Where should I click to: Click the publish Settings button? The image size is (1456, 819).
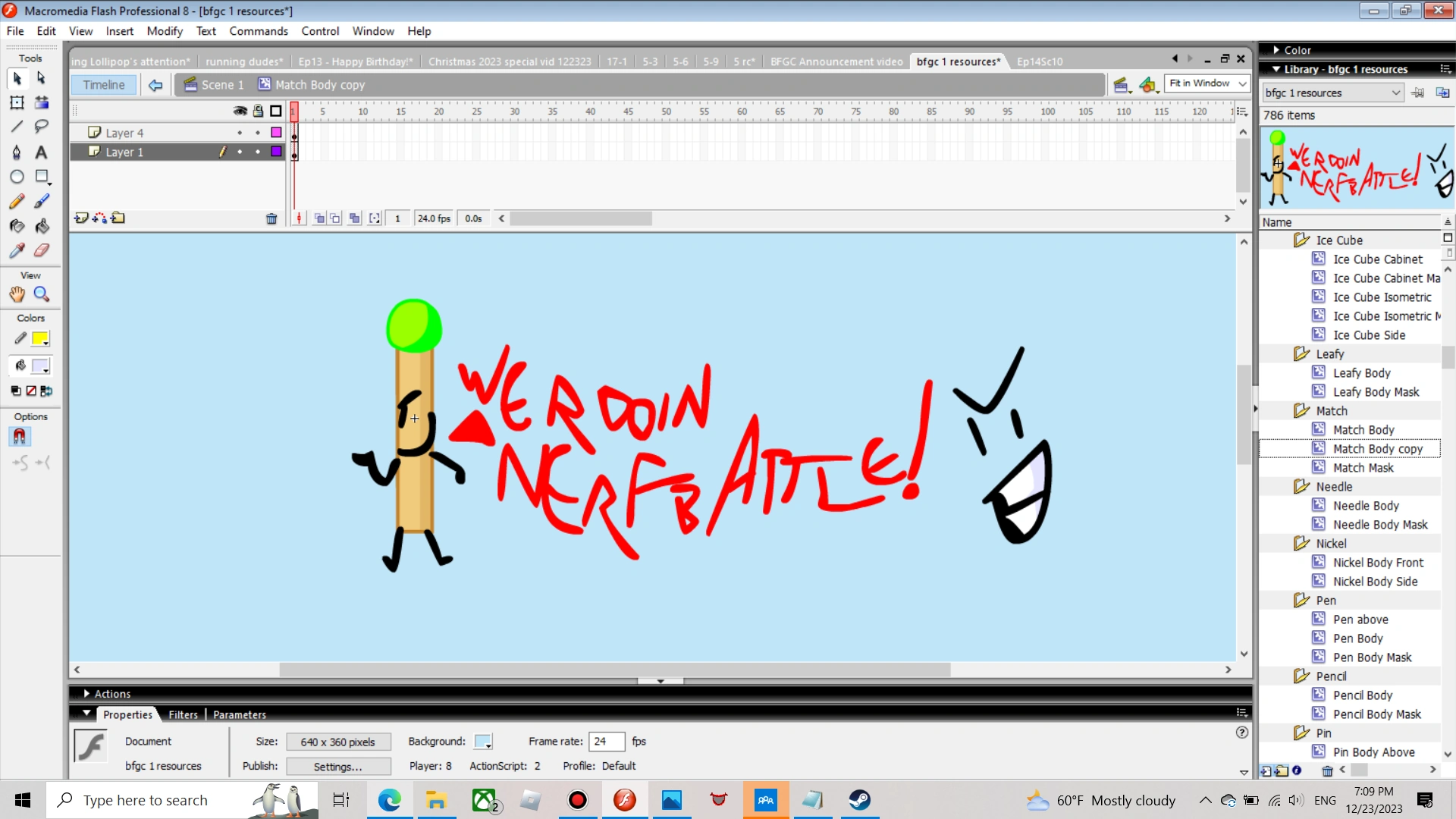[x=338, y=767]
